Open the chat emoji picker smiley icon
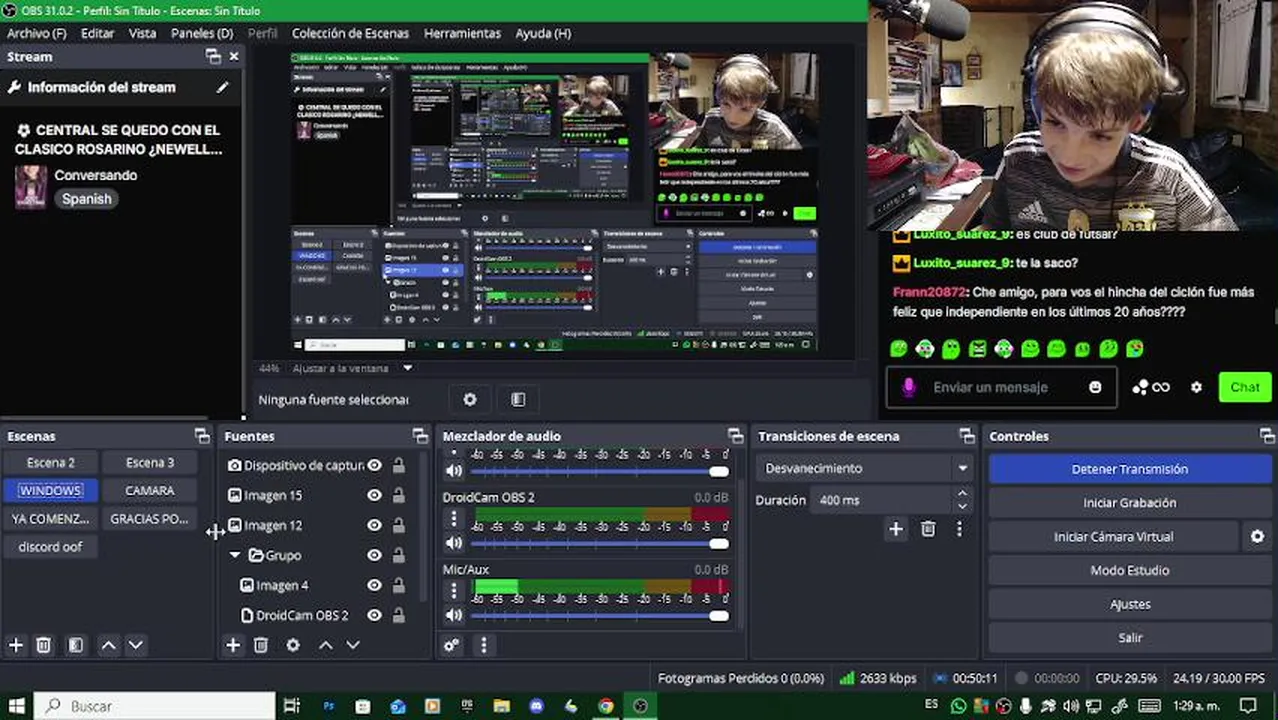Screen dimensions: 1278x720 [1095, 387]
